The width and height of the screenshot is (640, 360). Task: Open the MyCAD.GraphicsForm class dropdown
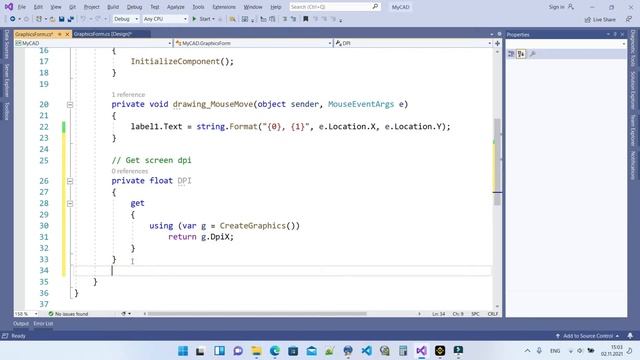pos(253,43)
